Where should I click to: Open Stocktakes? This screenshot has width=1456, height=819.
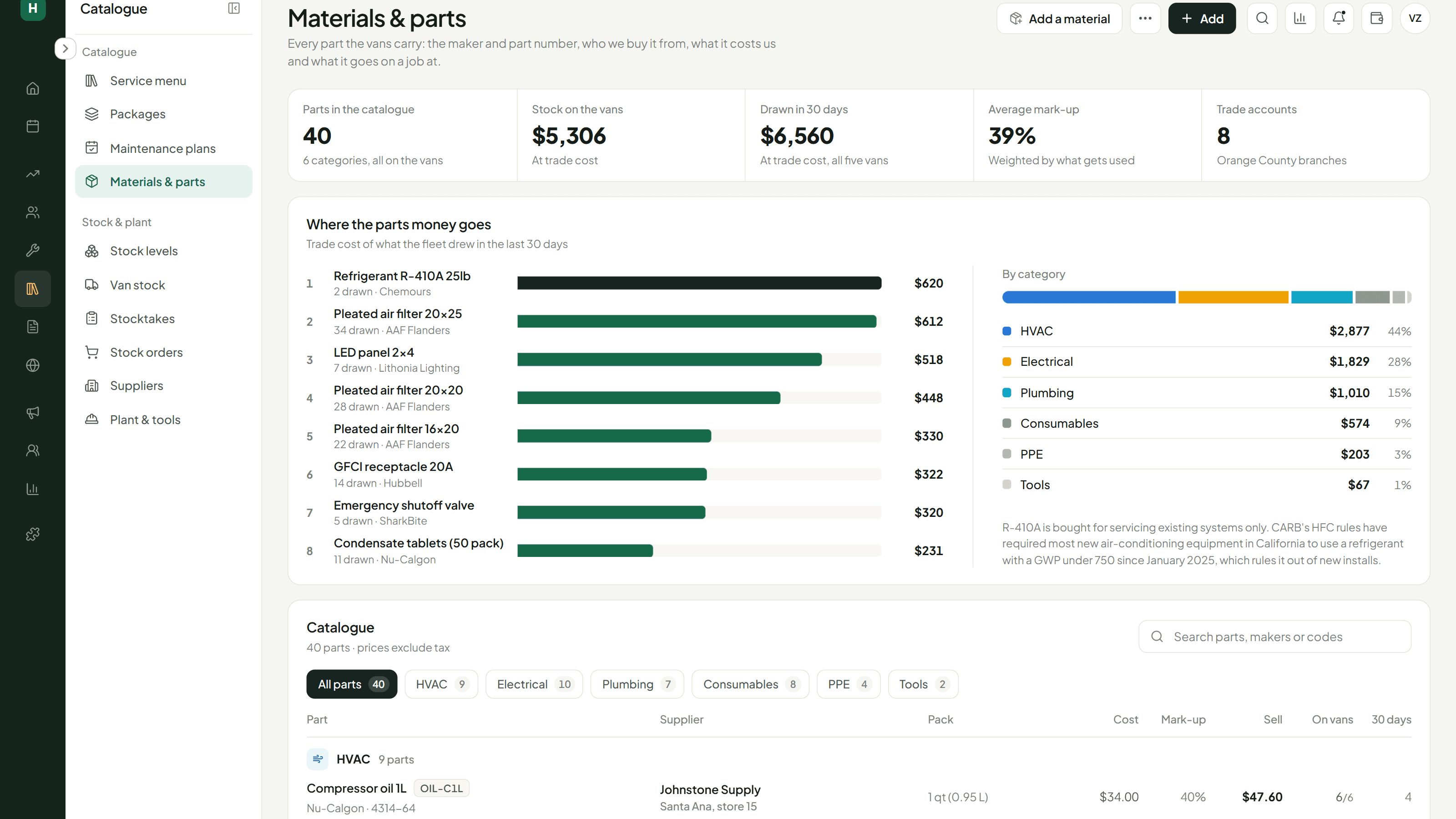point(163,319)
